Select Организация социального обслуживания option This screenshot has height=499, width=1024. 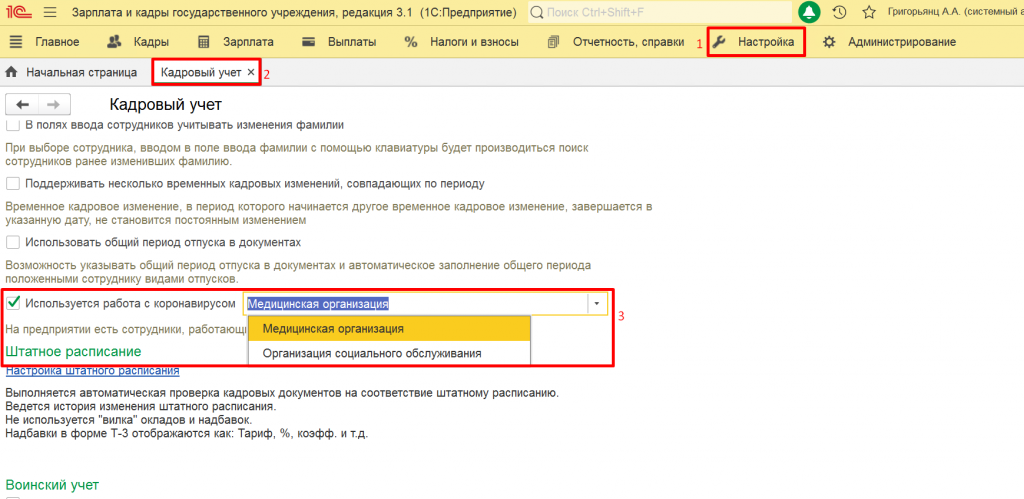click(389, 353)
